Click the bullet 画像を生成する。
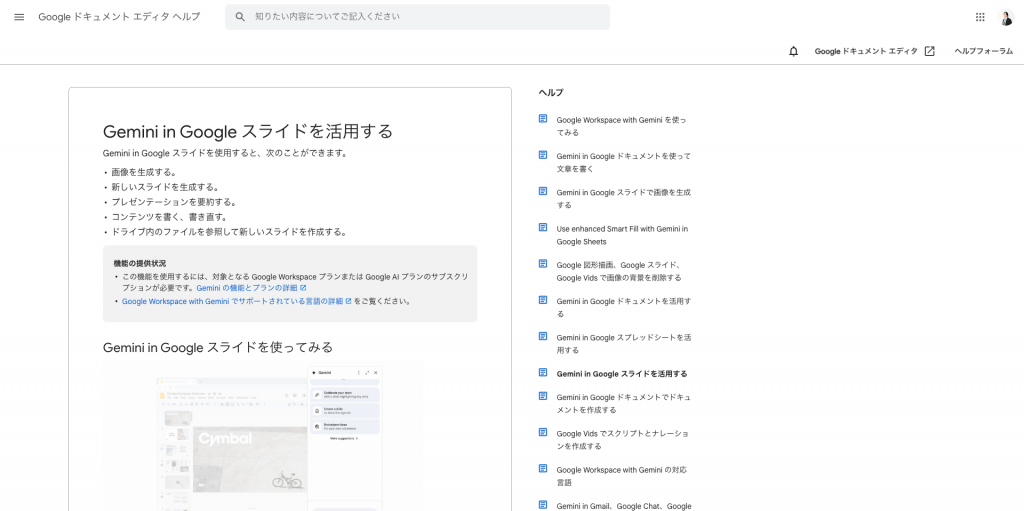 pos(143,173)
